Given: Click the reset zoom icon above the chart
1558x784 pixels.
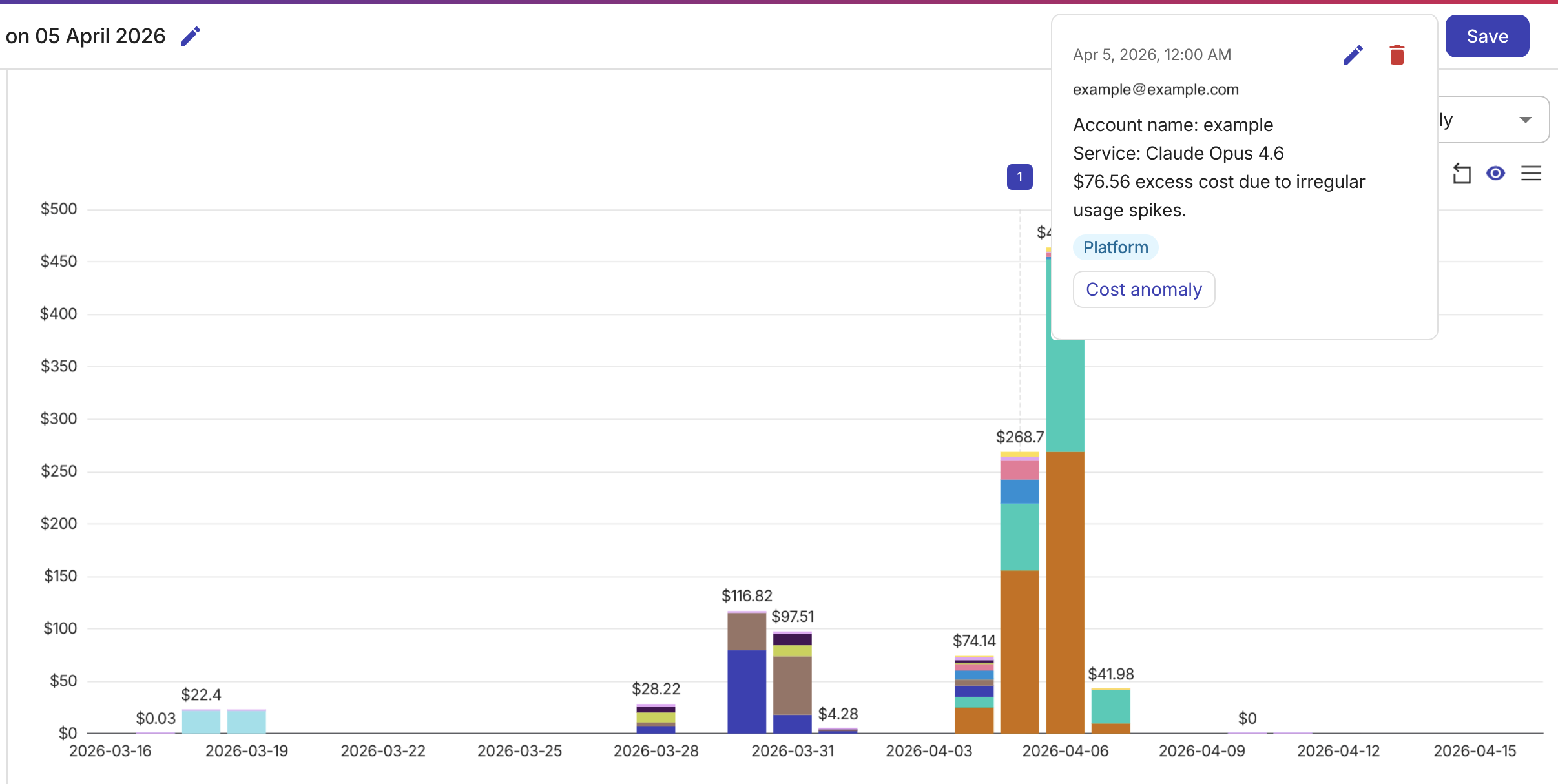Looking at the screenshot, I should coord(1461,174).
